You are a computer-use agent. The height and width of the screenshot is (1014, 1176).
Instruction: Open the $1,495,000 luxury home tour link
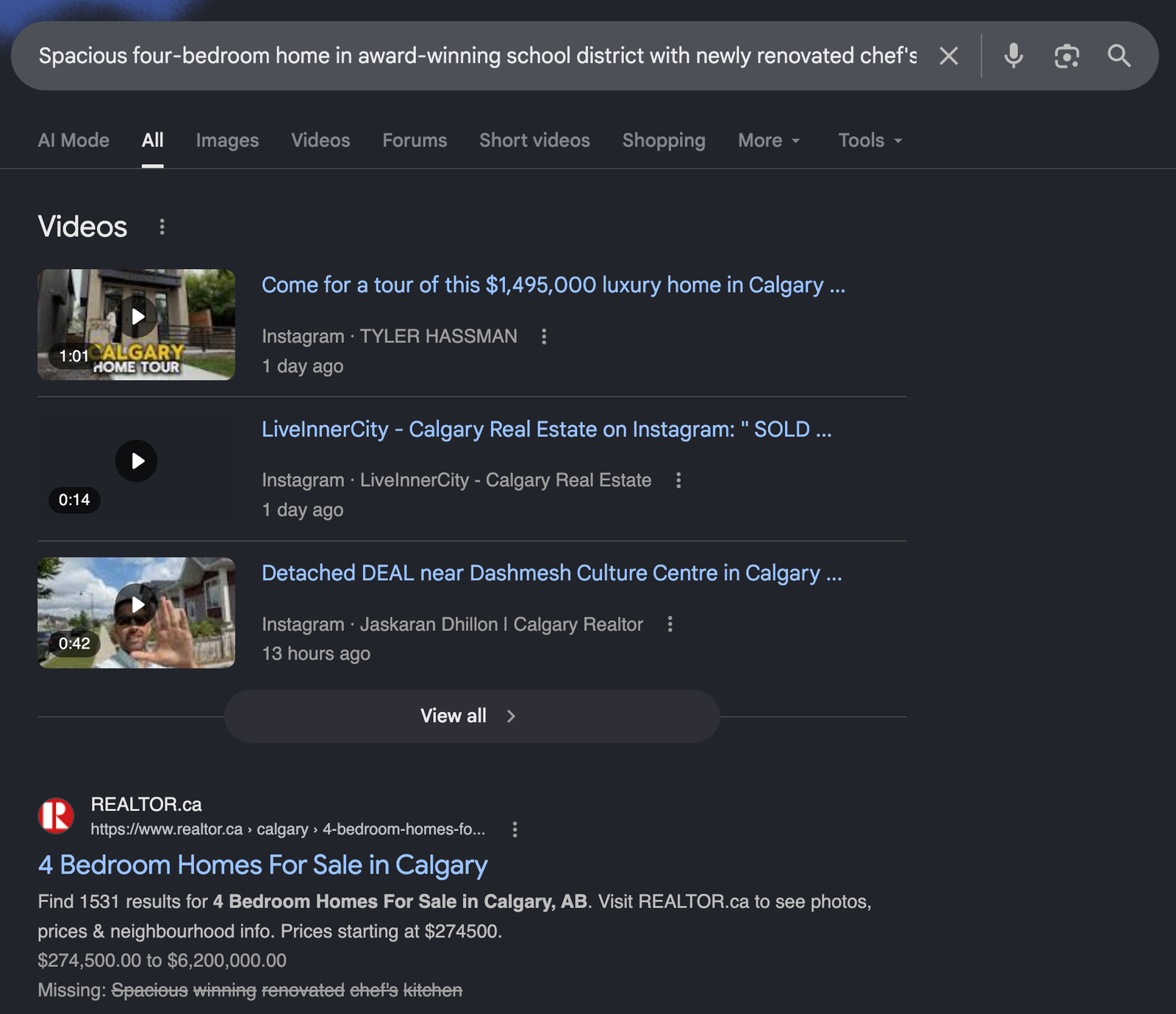(x=553, y=285)
